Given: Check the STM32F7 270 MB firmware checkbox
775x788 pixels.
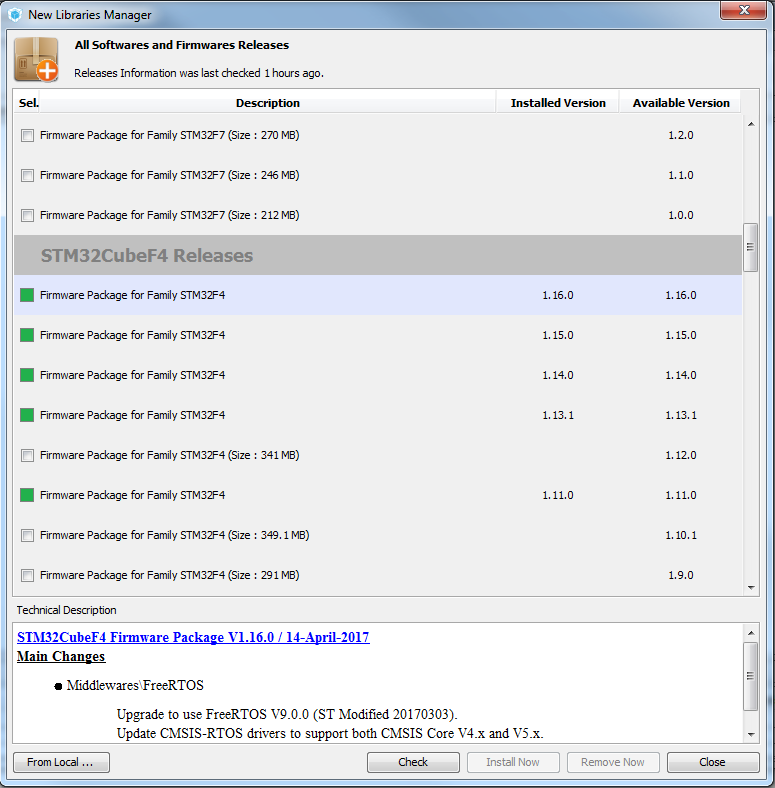Looking at the screenshot, I should (27, 135).
